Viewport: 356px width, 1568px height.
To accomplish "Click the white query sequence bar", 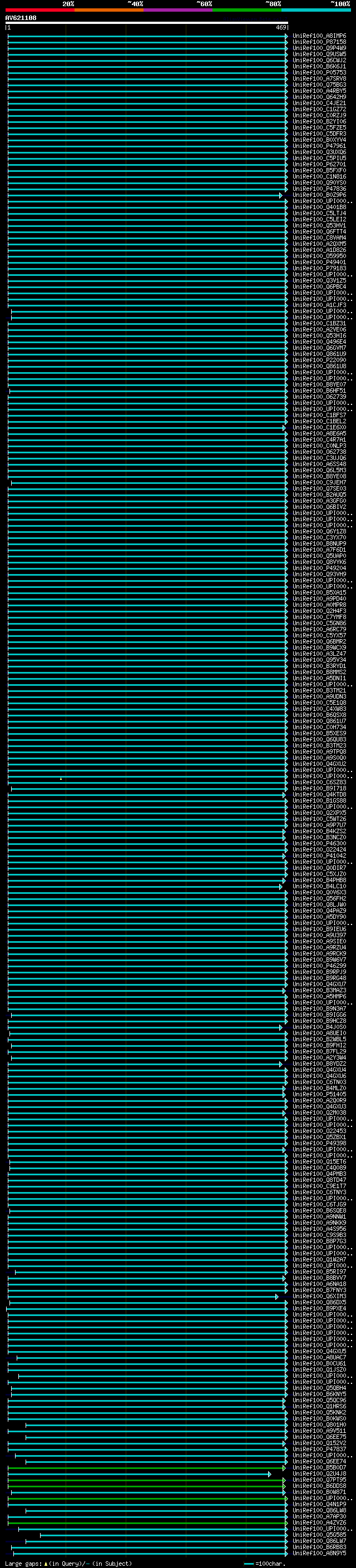I will coord(147,22).
